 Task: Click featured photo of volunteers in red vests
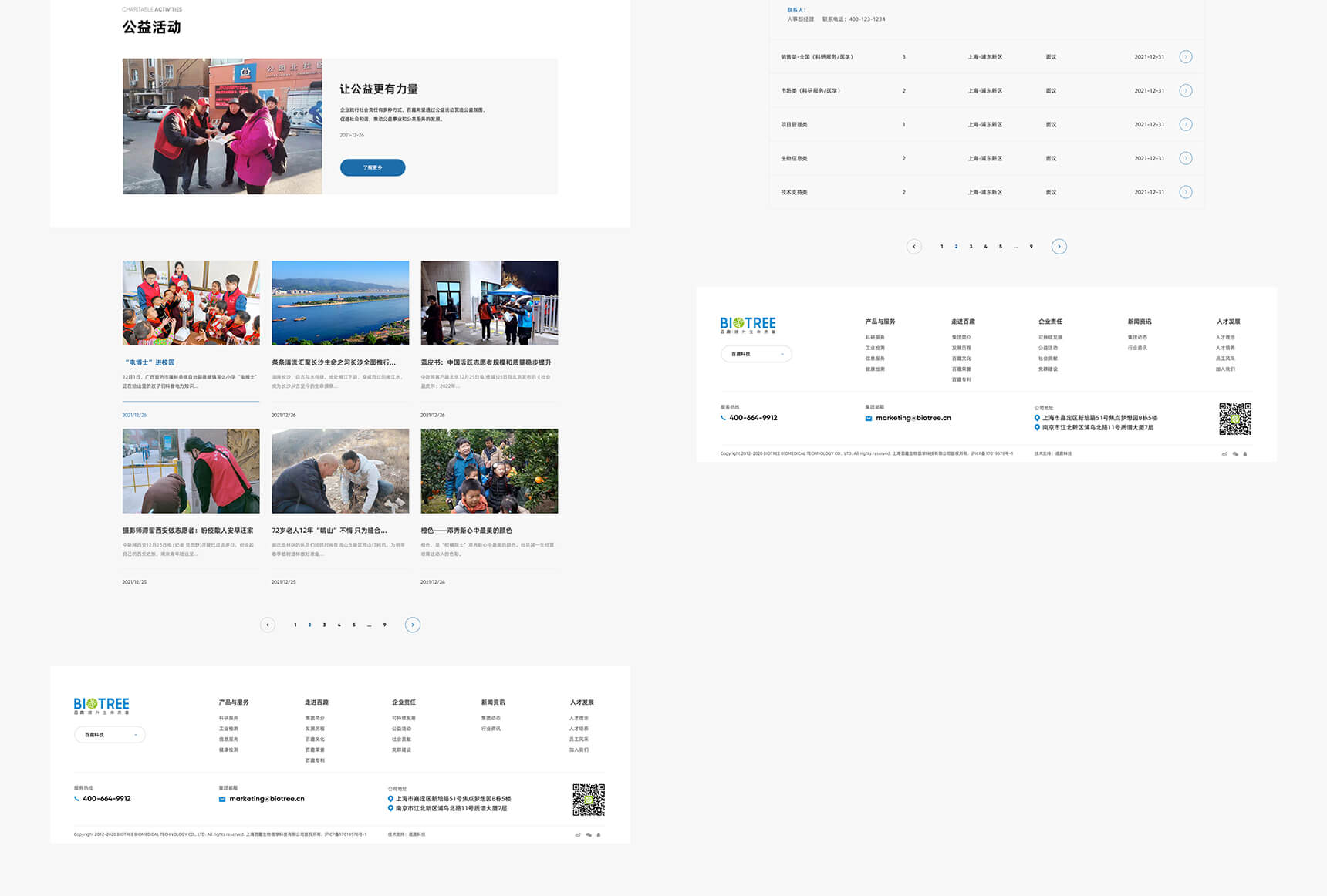pyautogui.click(x=222, y=126)
